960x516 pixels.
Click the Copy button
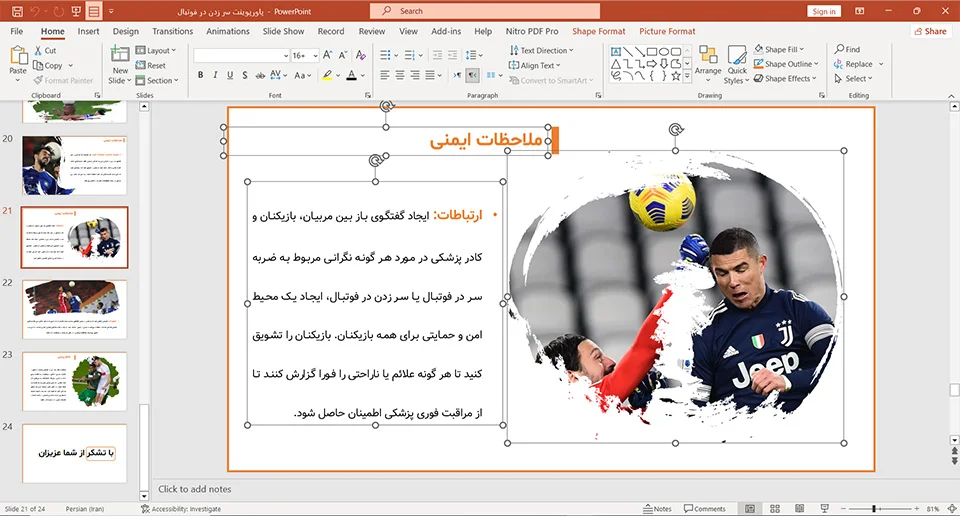[48, 65]
